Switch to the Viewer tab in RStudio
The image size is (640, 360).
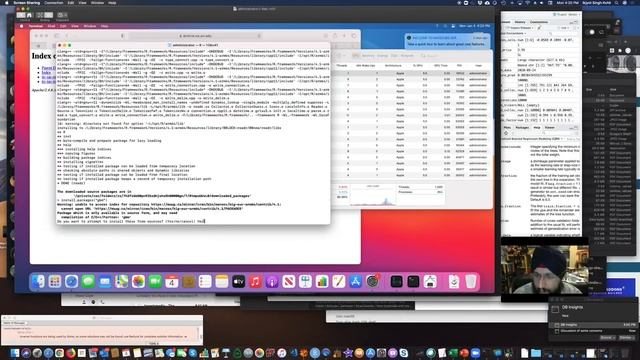tap(550, 128)
